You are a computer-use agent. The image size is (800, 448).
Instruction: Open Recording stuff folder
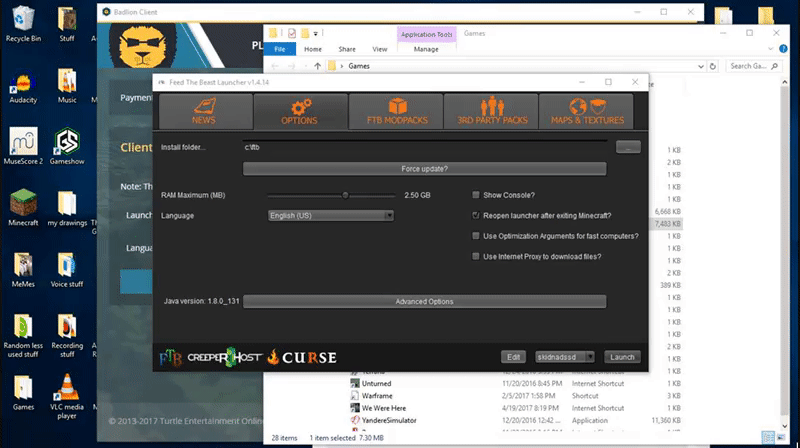(67, 336)
